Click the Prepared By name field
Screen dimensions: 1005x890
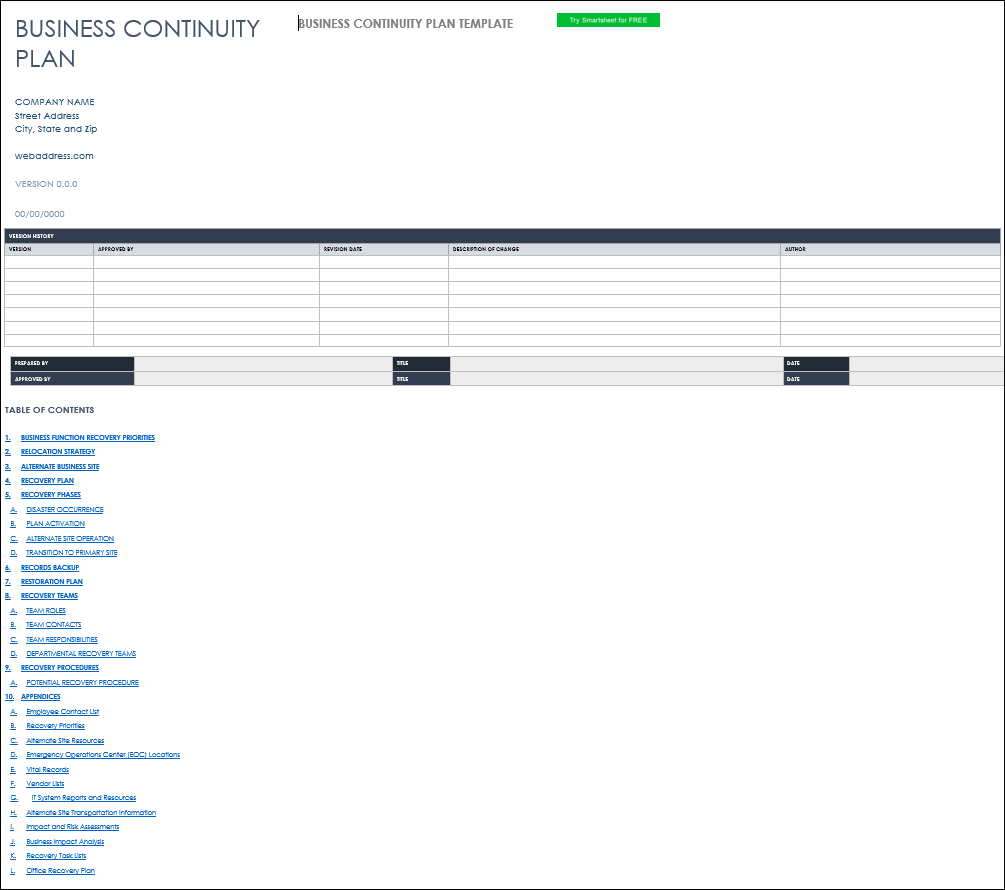[x=263, y=364]
